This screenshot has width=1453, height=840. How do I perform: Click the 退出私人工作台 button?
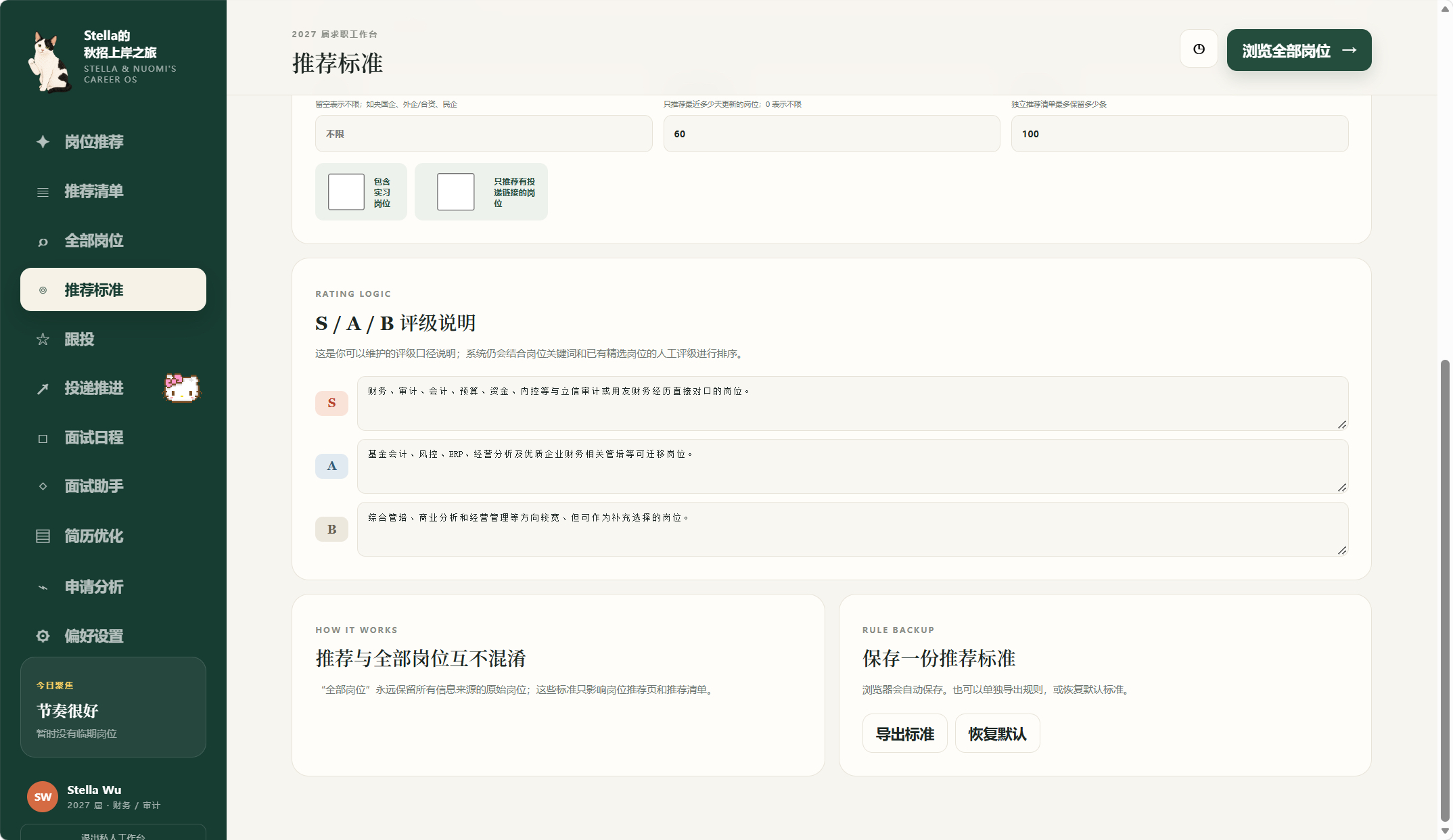pyautogui.click(x=113, y=833)
